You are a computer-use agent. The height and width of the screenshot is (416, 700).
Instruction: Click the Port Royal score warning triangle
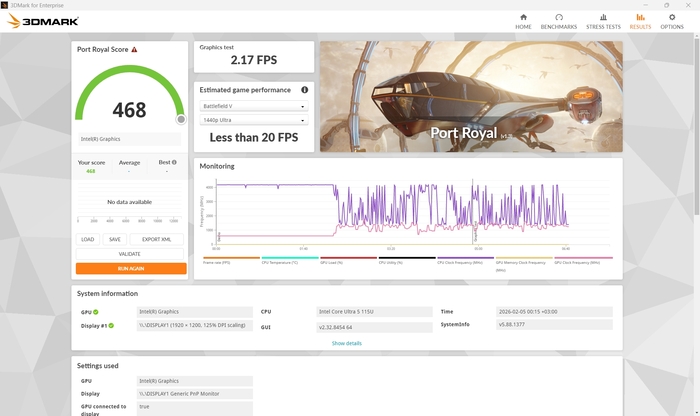point(134,49)
